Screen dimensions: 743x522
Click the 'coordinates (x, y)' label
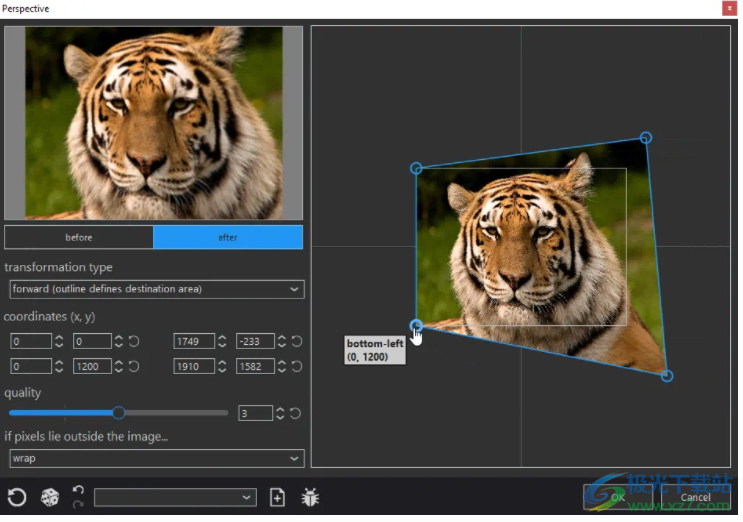pos(50,316)
